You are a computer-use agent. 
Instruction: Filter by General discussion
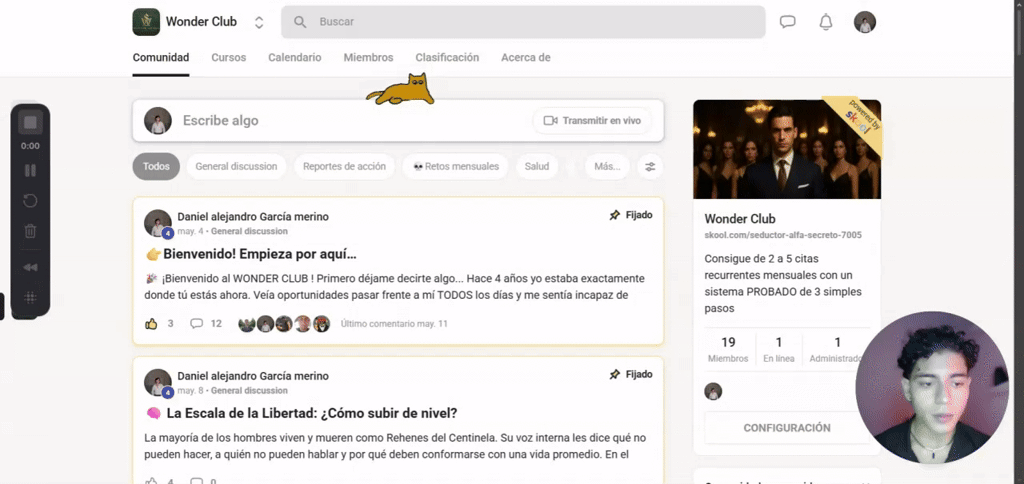pos(236,167)
